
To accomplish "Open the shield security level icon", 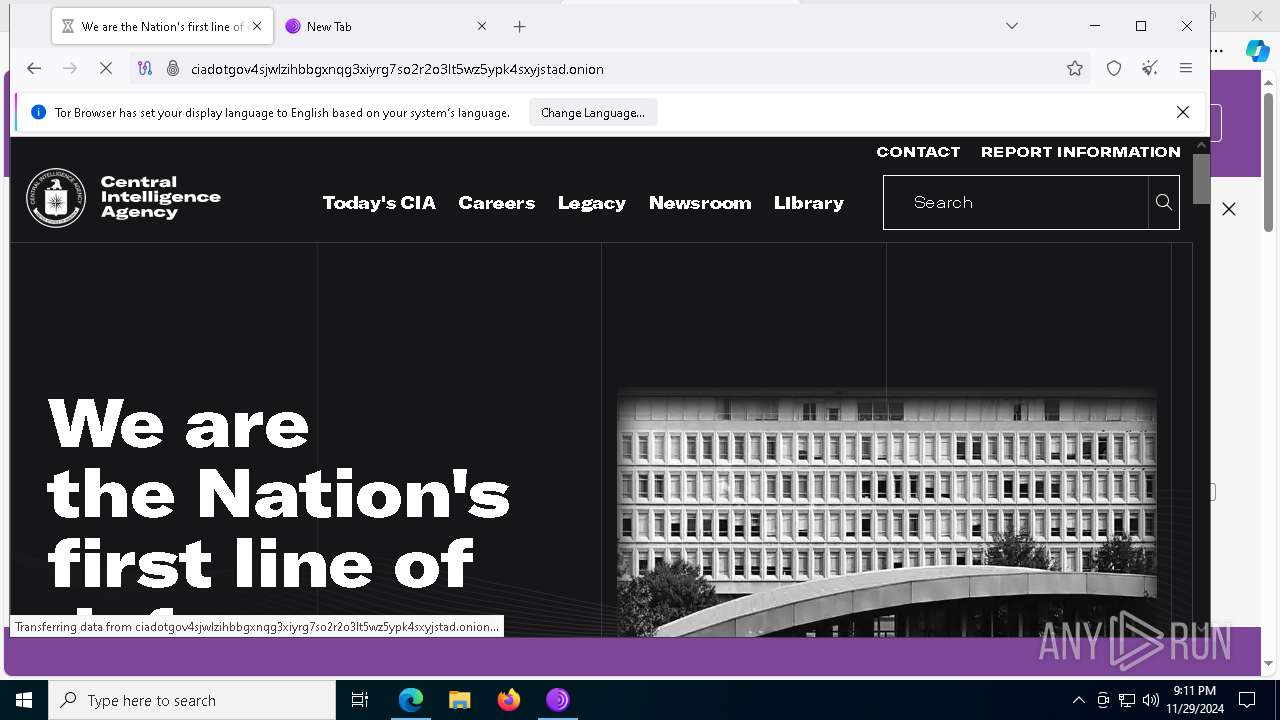I will click(1114, 68).
